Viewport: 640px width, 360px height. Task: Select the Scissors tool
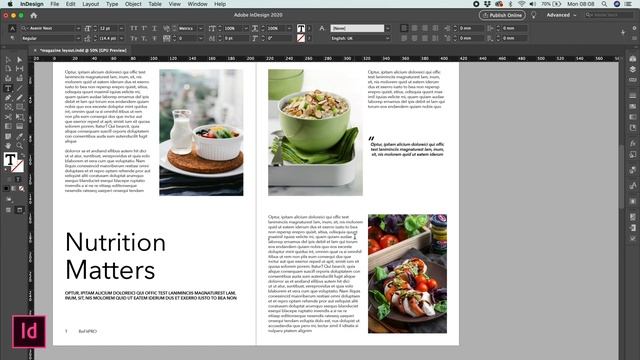(8, 117)
